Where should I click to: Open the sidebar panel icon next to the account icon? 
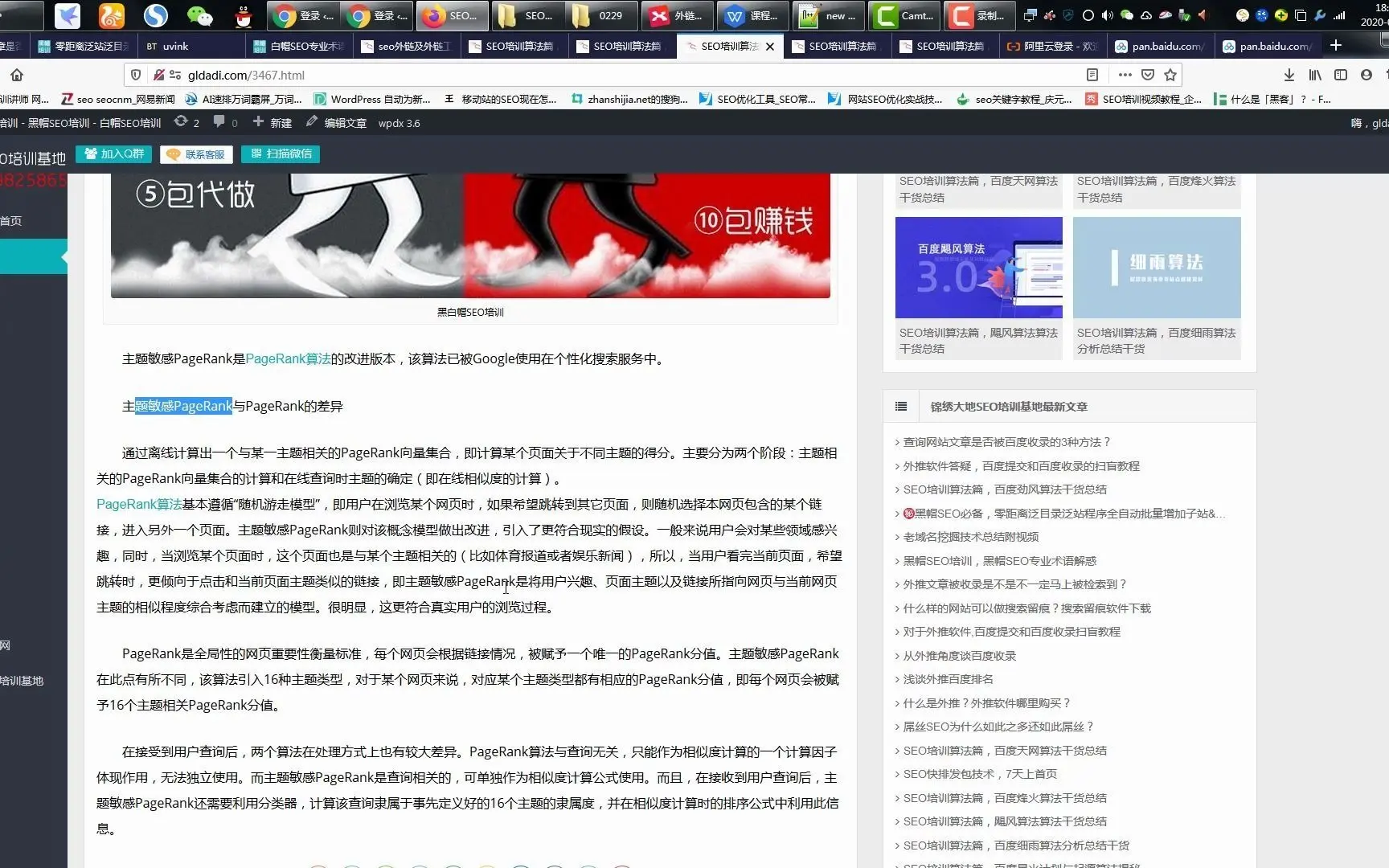(x=1340, y=75)
